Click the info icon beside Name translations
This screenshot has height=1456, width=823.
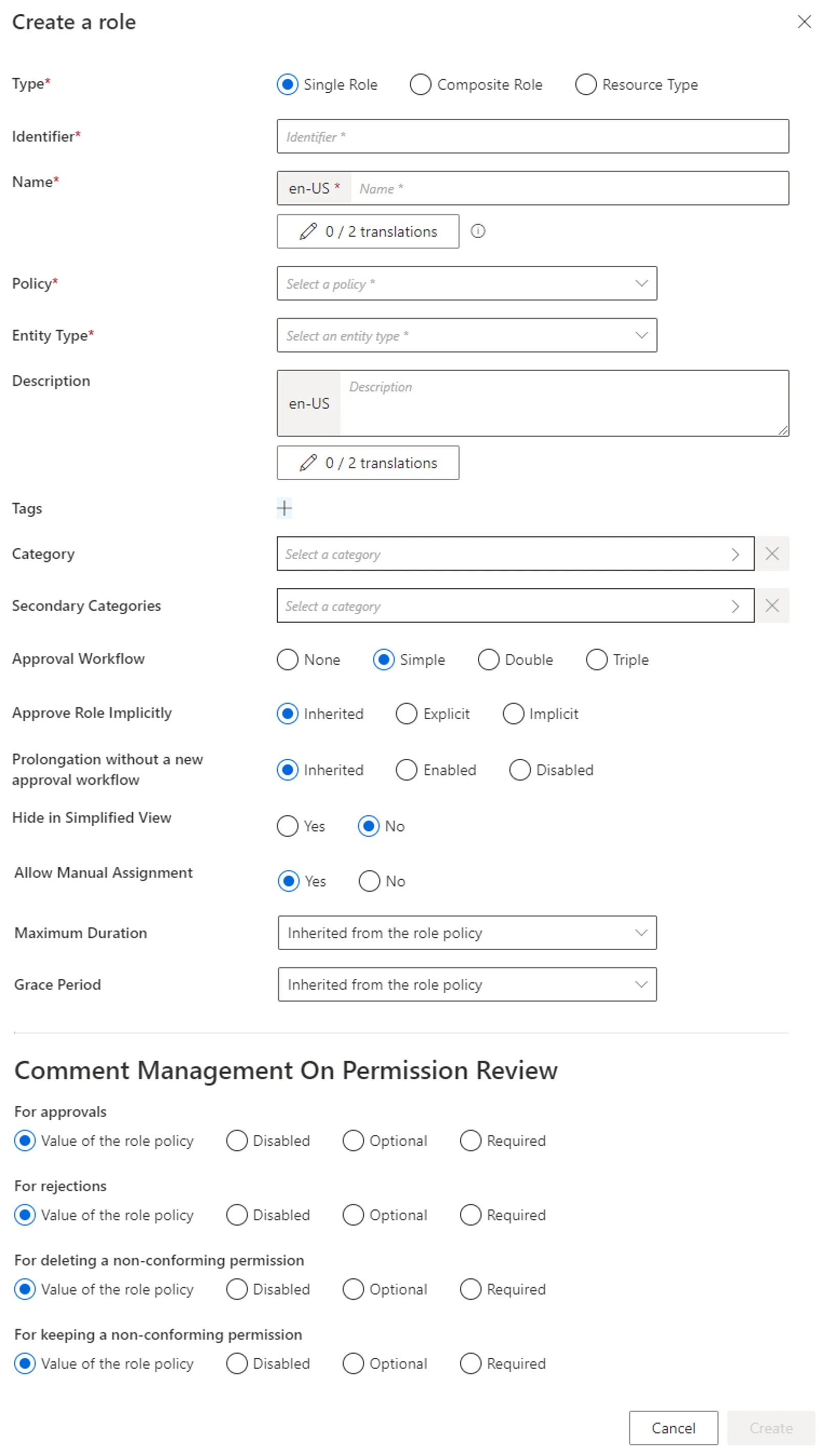tap(478, 231)
